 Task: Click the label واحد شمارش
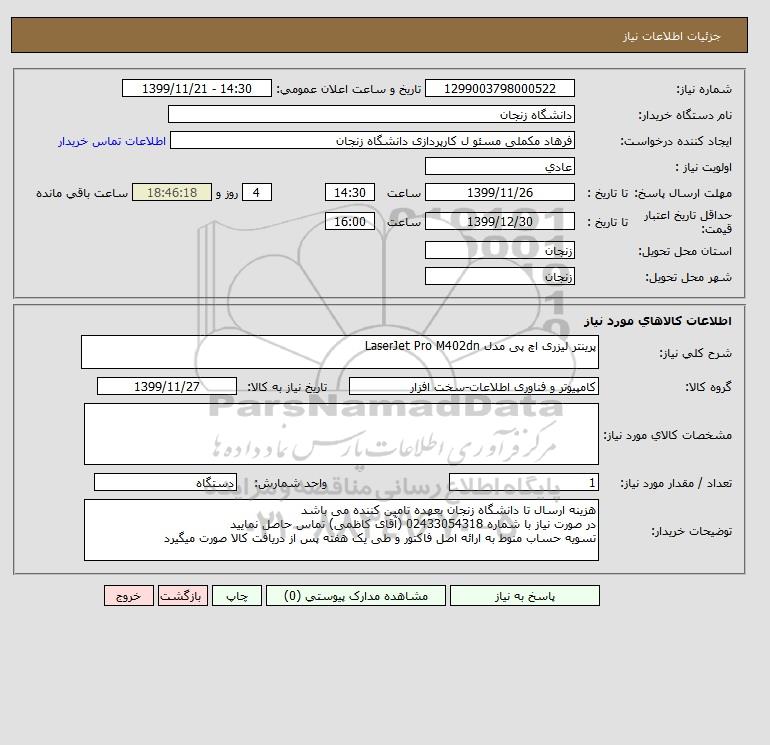click(x=290, y=483)
